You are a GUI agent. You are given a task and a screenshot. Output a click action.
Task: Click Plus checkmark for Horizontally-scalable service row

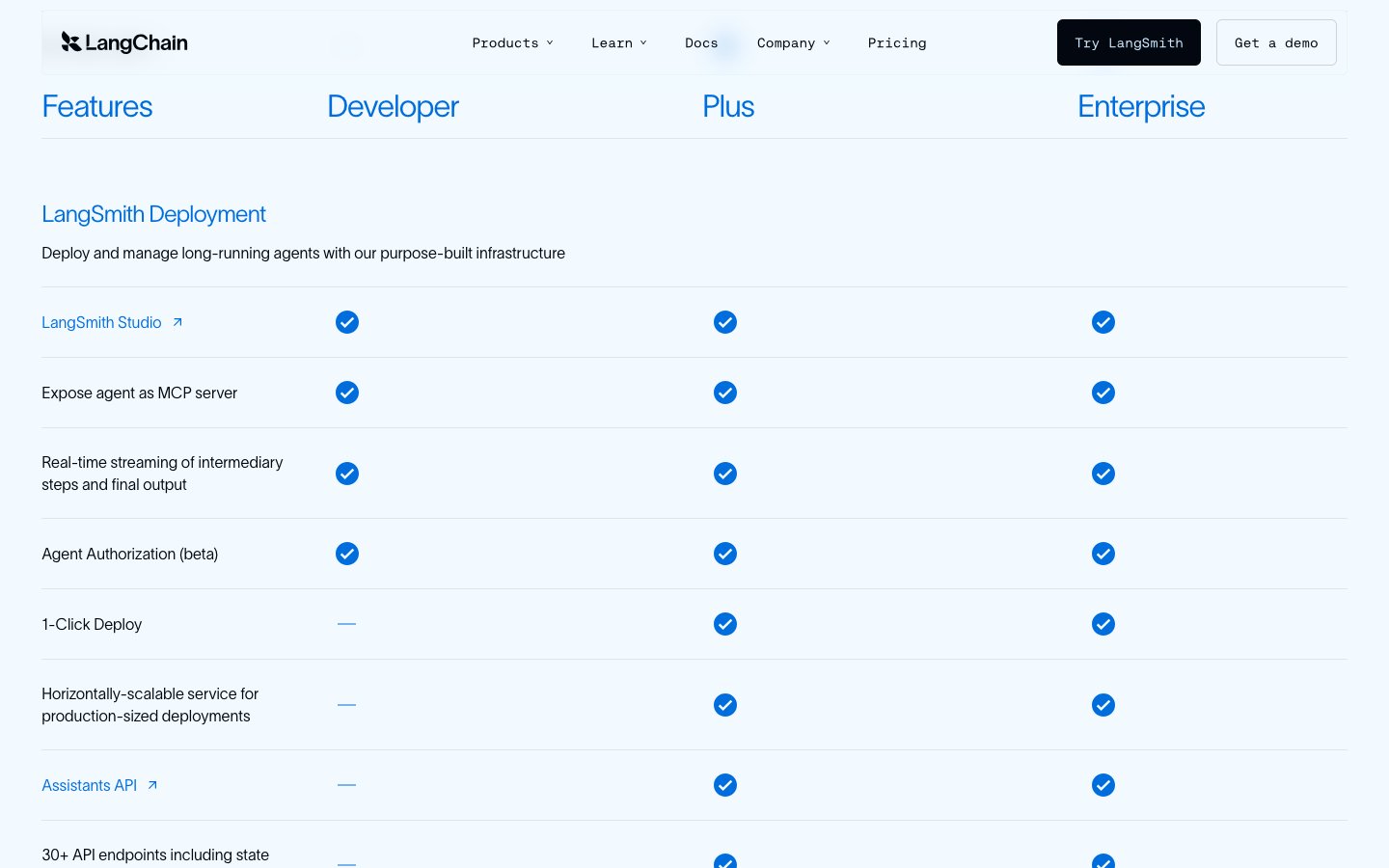coord(725,705)
